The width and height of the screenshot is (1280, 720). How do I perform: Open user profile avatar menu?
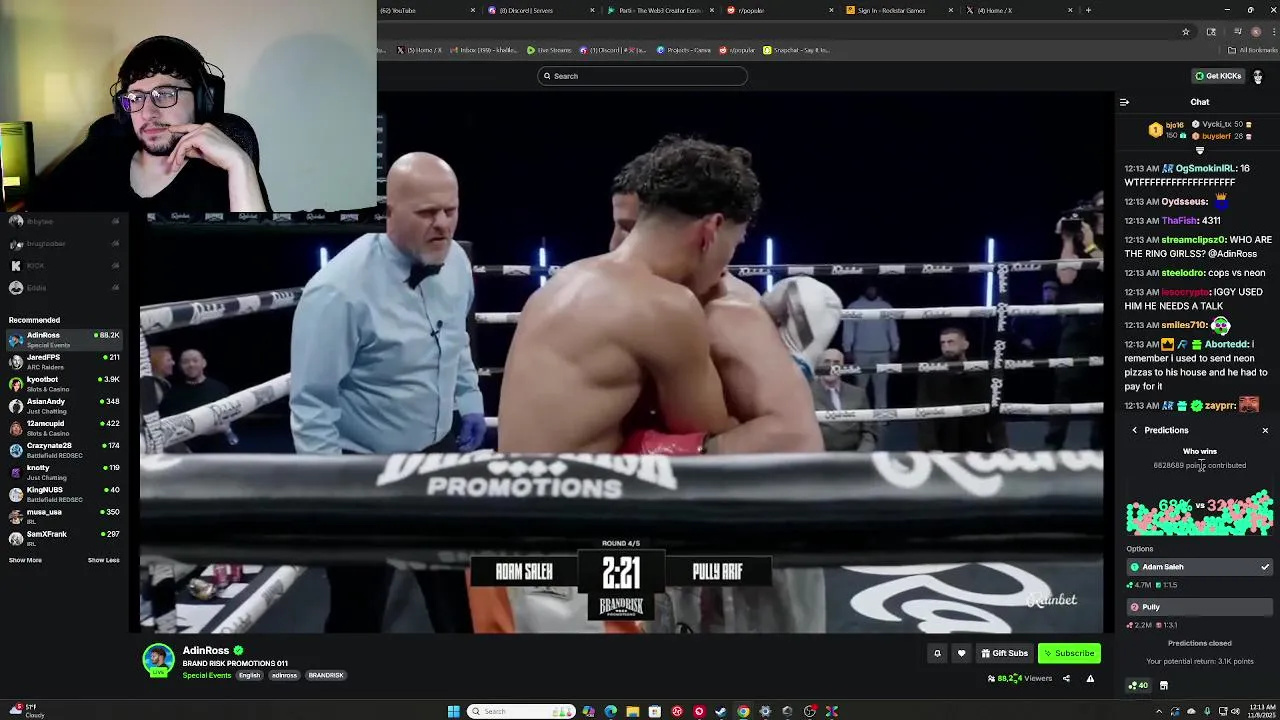[1258, 76]
